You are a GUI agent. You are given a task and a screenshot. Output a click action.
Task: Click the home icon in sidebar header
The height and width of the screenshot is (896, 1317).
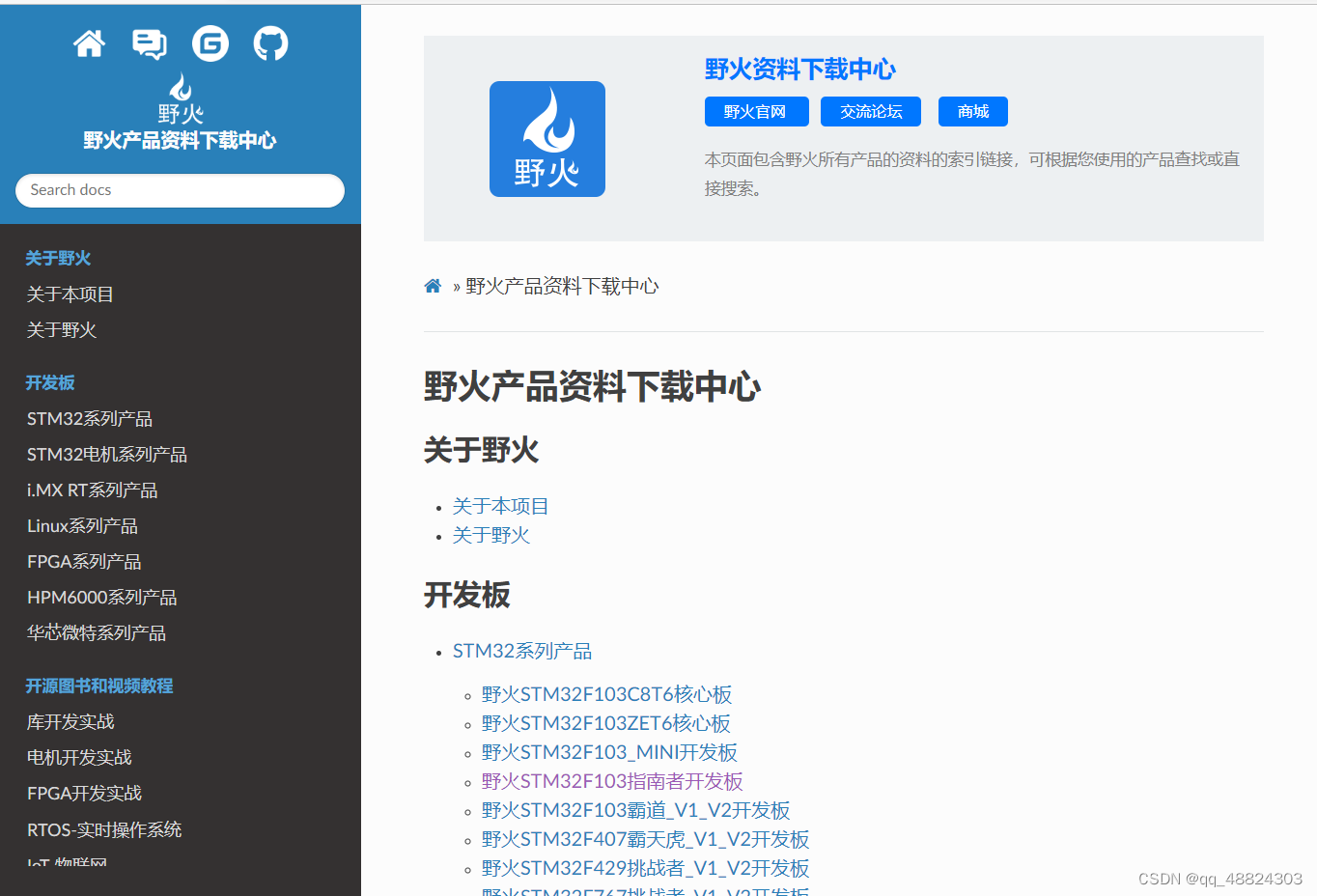(x=89, y=43)
